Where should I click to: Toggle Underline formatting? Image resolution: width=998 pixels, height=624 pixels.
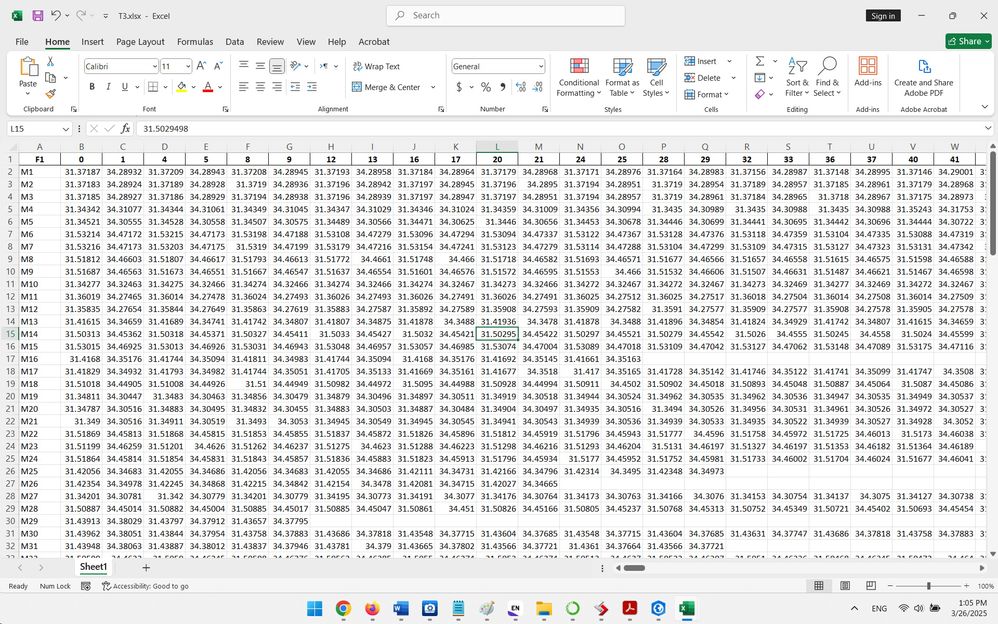(124, 87)
